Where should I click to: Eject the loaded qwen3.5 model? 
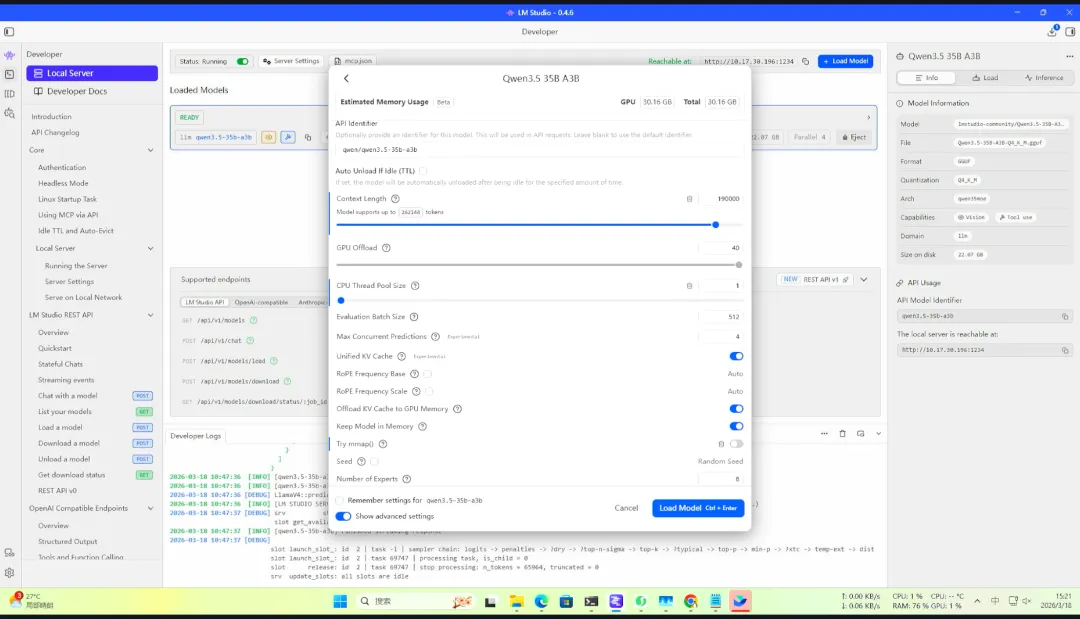(854, 138)
